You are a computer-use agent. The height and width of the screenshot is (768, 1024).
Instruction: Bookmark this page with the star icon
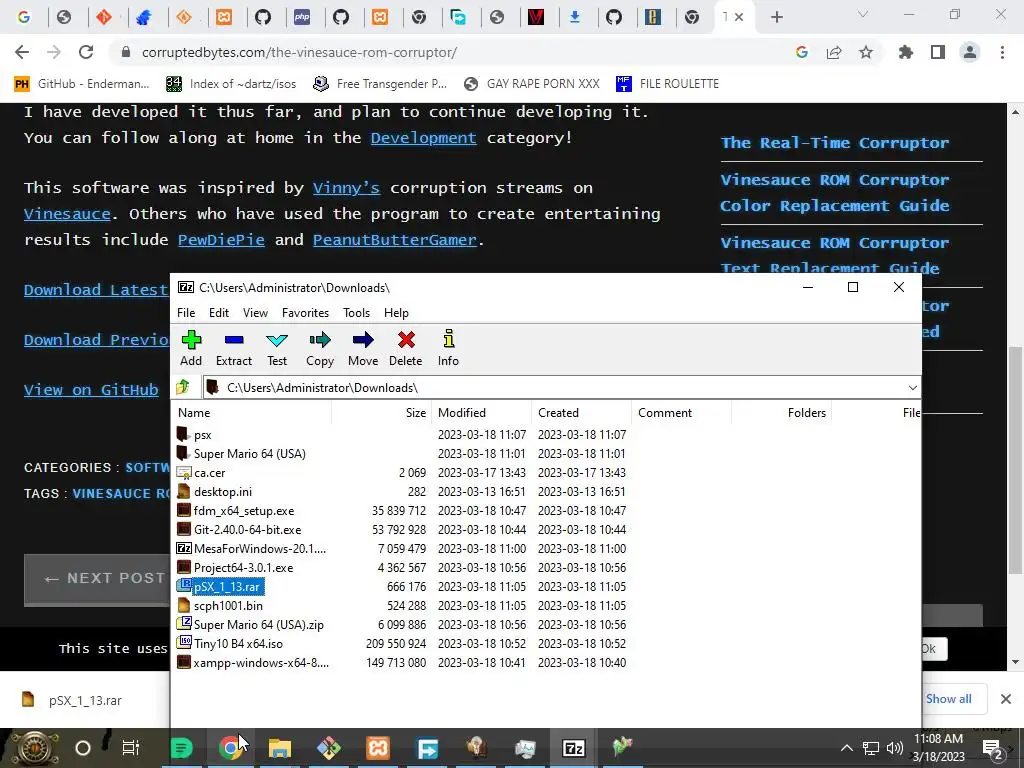point(866,52)
